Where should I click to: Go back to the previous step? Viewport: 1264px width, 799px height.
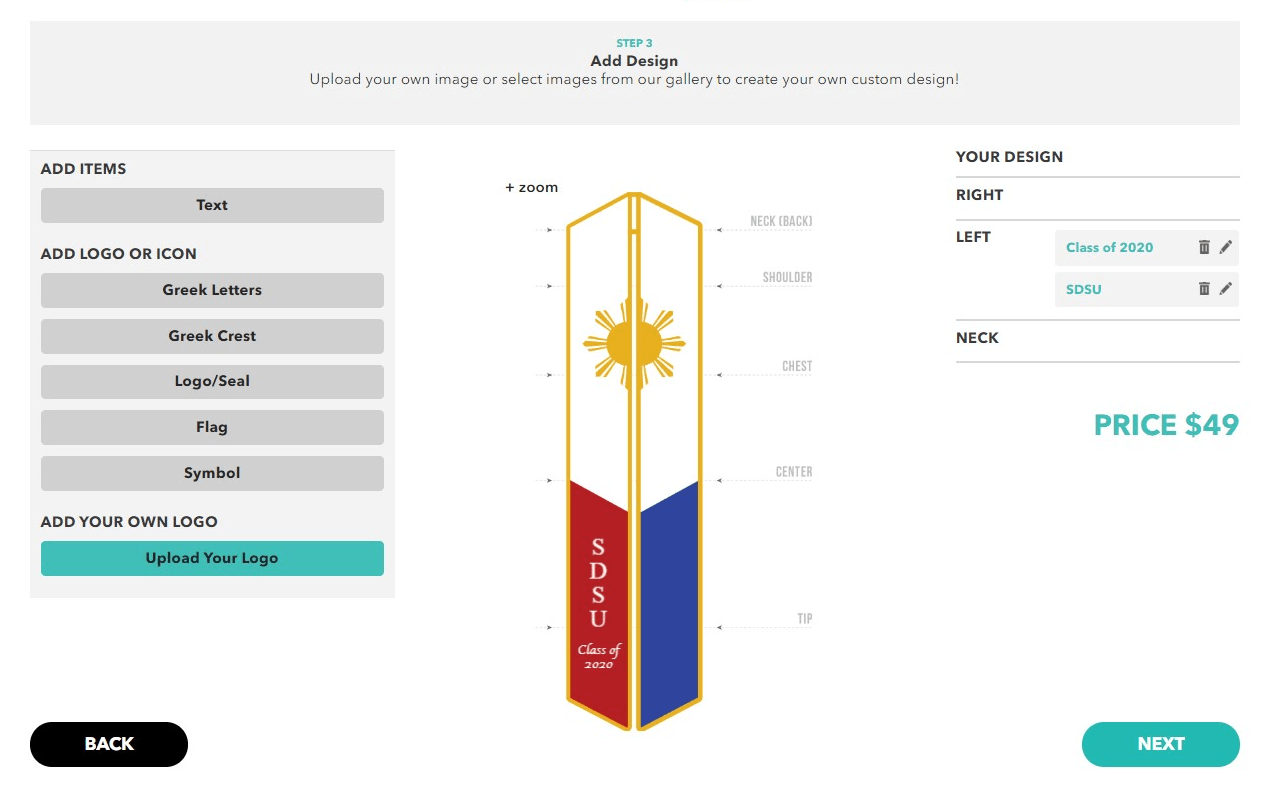[109, 744]
